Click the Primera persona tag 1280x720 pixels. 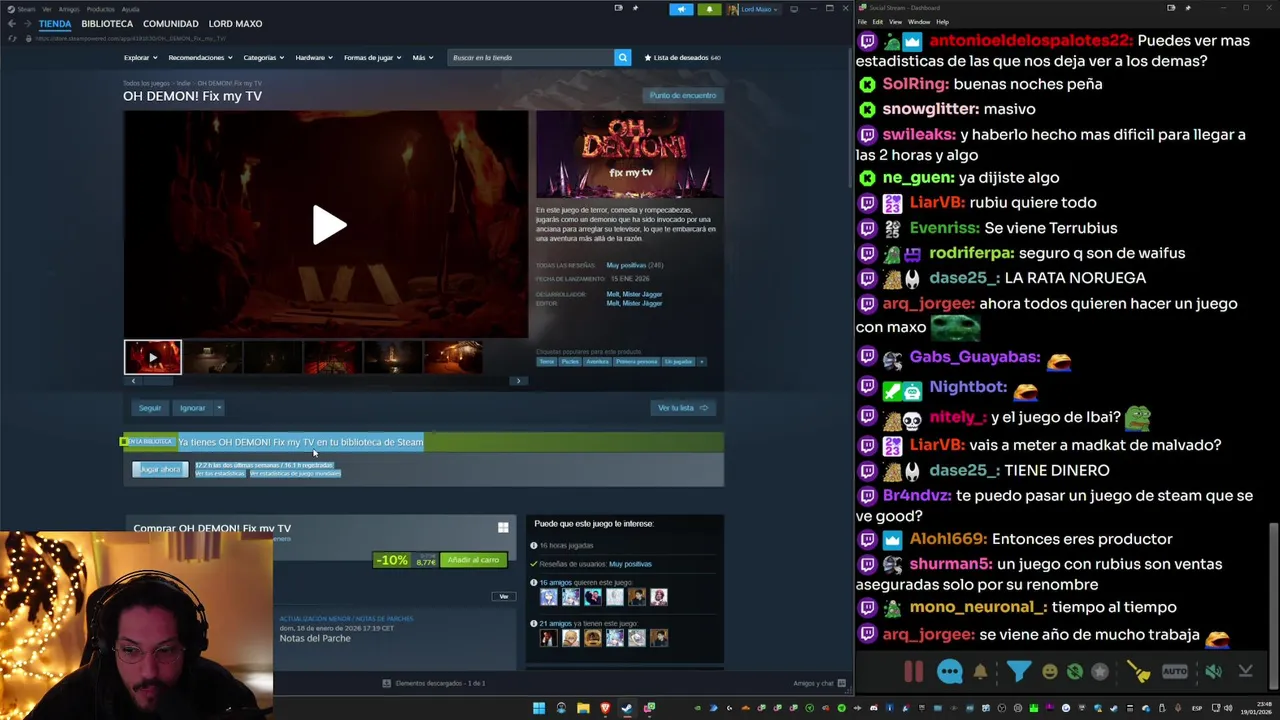click(x=636, y=362)
